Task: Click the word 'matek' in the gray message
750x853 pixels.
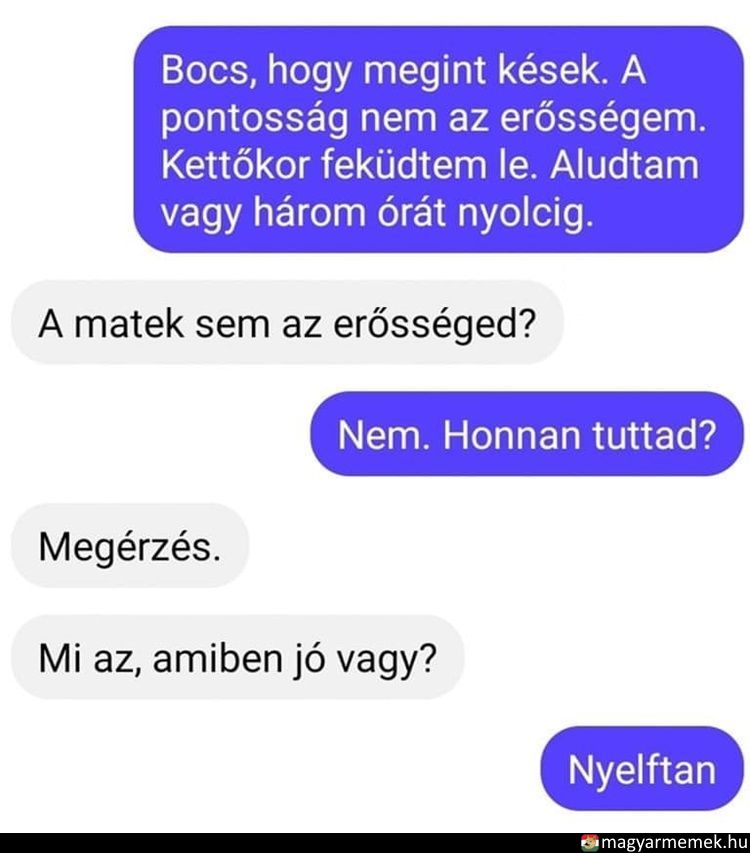Action: [129, 324]
